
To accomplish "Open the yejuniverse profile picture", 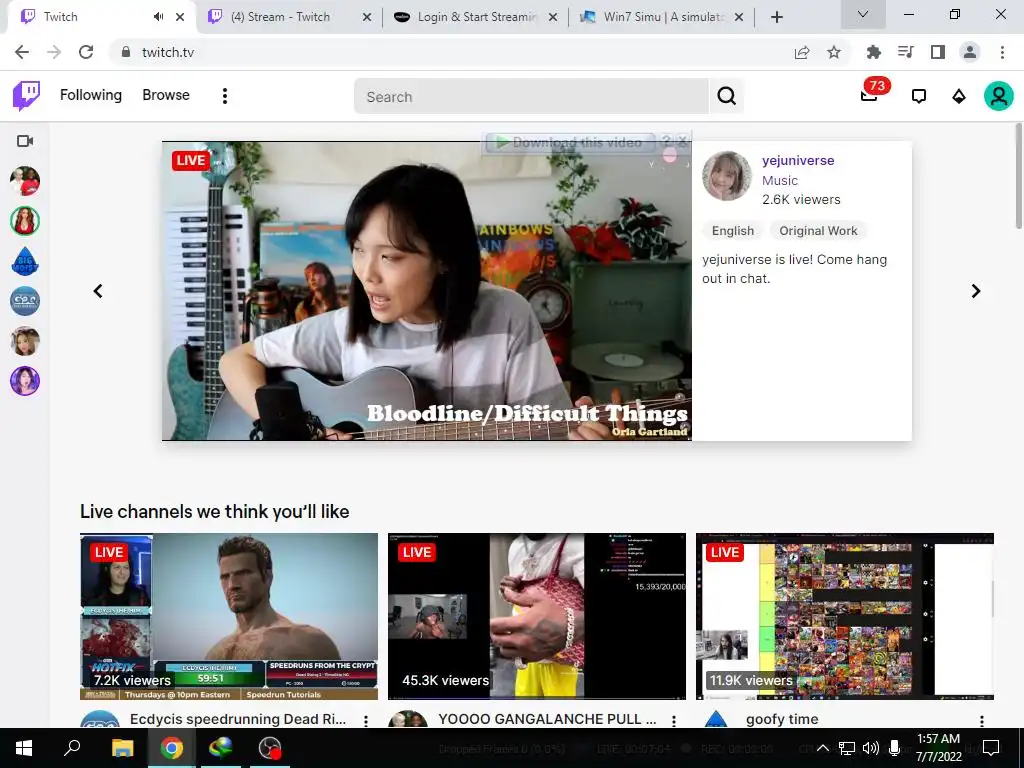I will 727,176.
